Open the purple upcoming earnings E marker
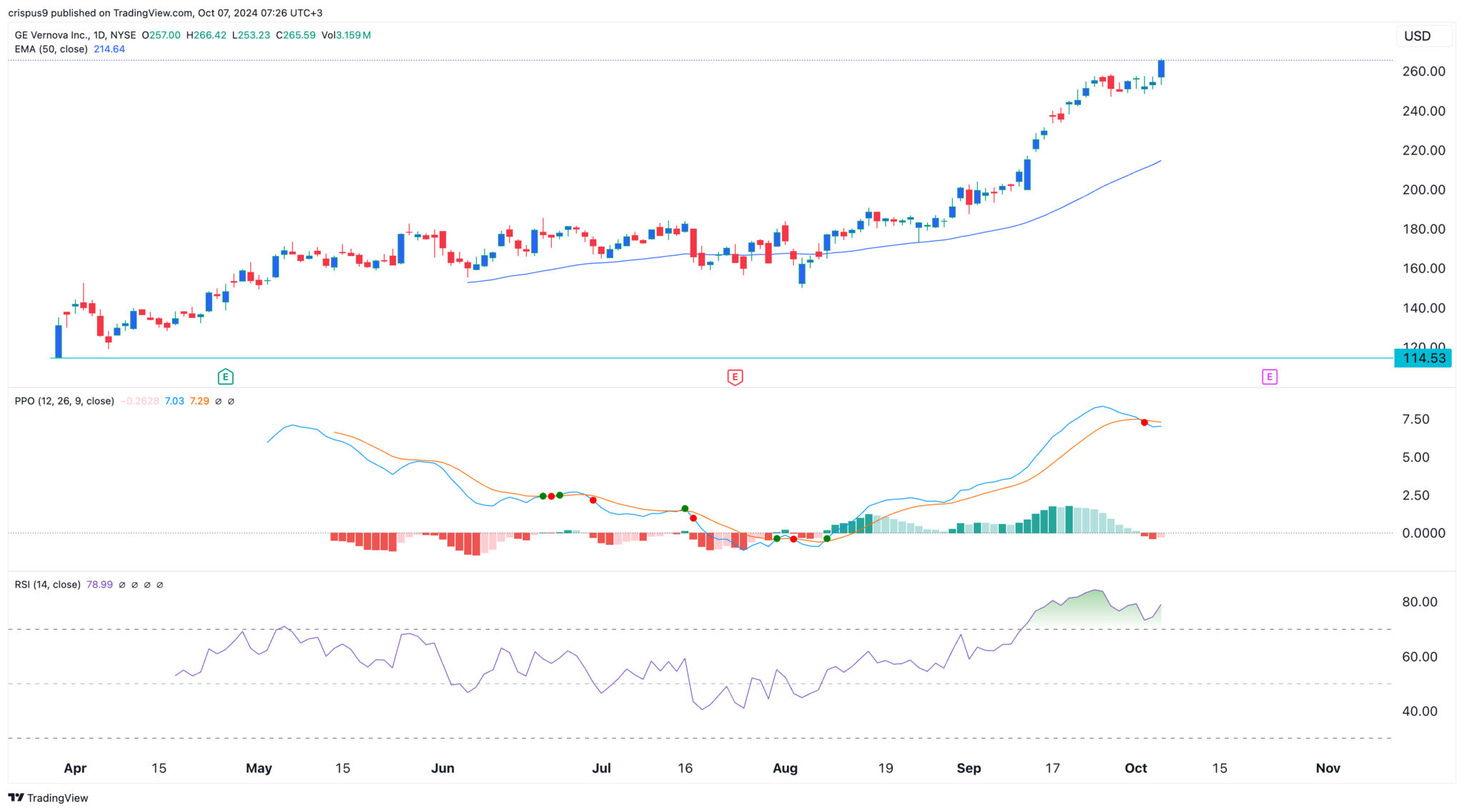Image resolution: width=1464 pixels, height=812 pixels. 1269,377
